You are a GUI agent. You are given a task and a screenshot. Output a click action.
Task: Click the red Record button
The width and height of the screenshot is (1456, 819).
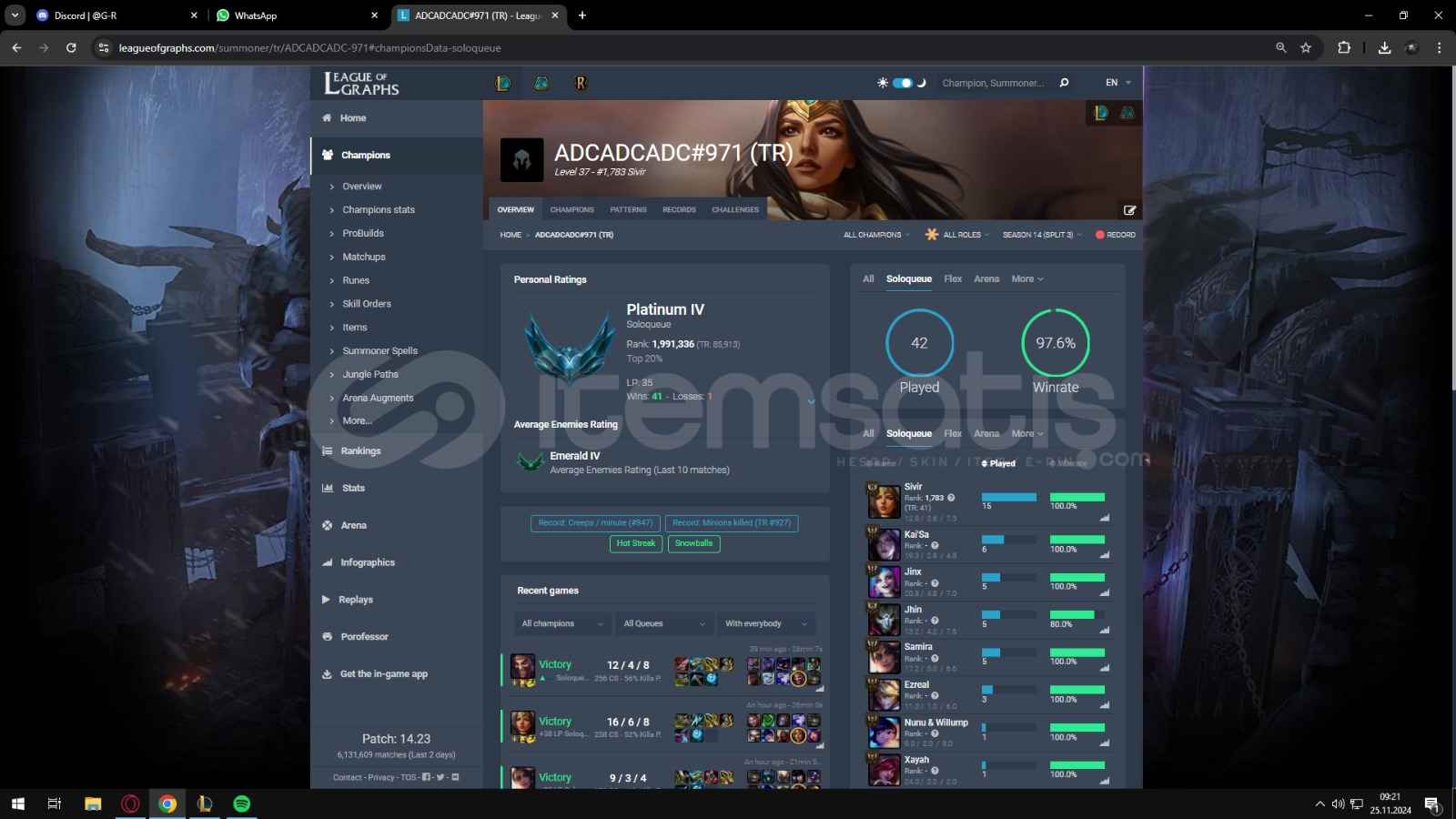(1116, 235)
